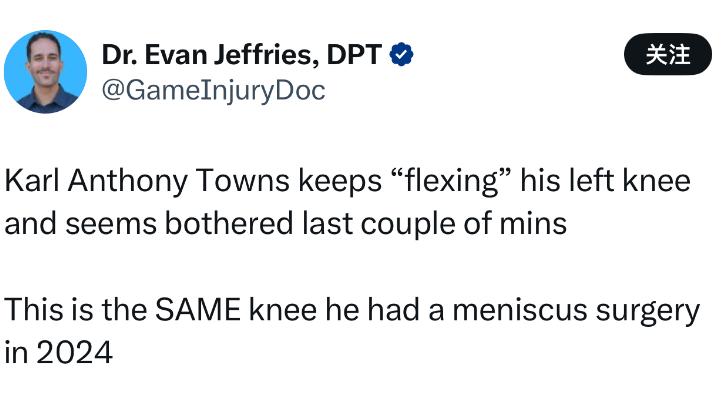Click the 关注 follow button
723x405 pixels.
point(668,54)
